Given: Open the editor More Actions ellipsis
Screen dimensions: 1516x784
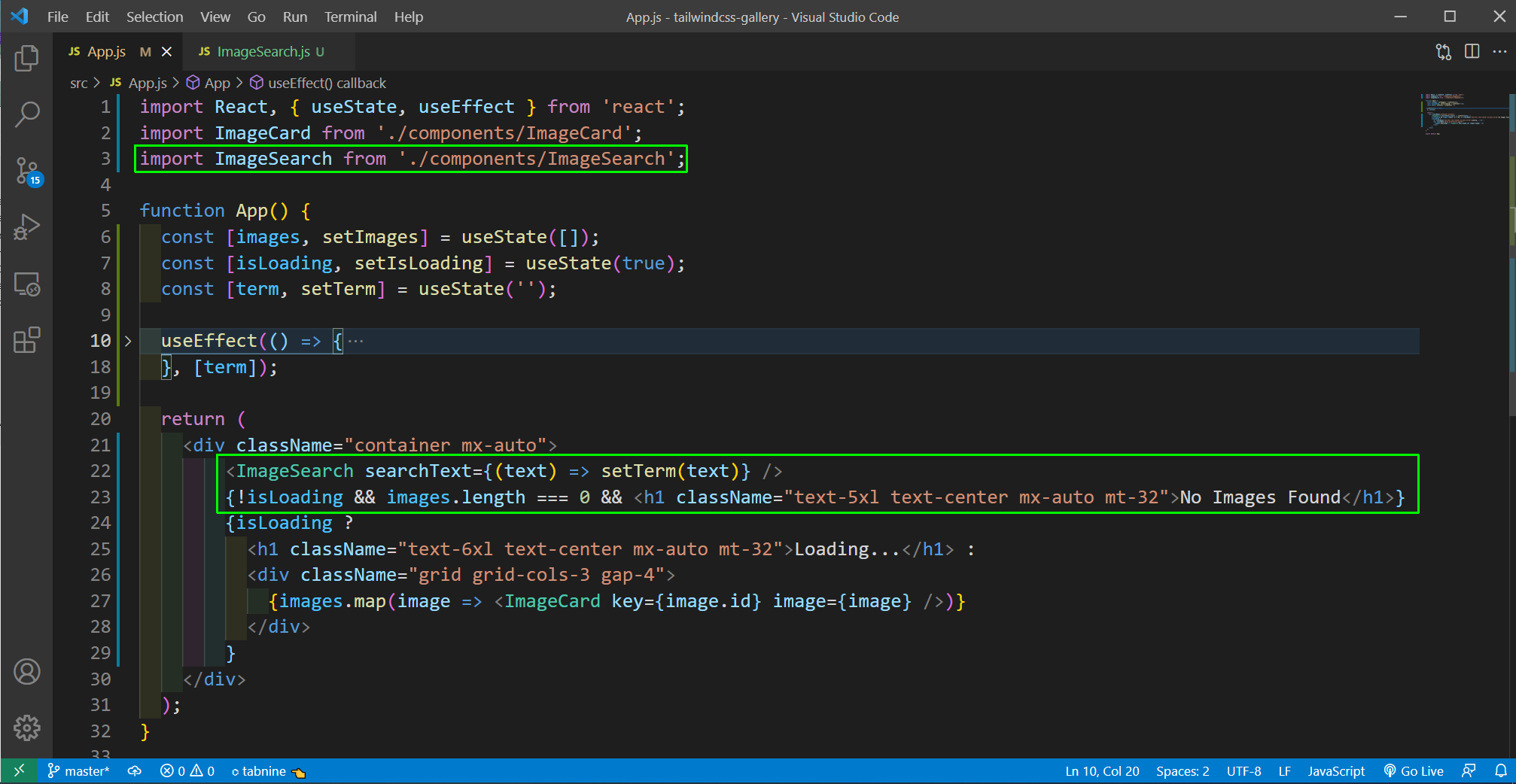Looking at the screenshot, I should pyautogui.click(x=1499, y=52).
